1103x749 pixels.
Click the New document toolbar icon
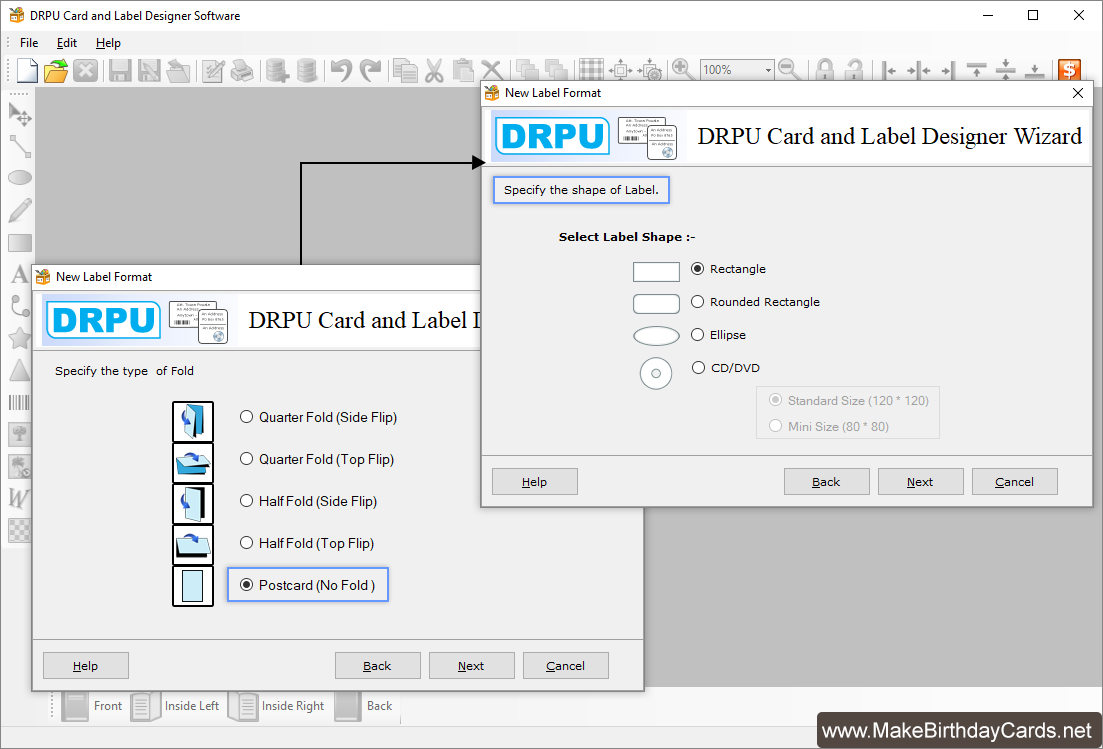27,70
